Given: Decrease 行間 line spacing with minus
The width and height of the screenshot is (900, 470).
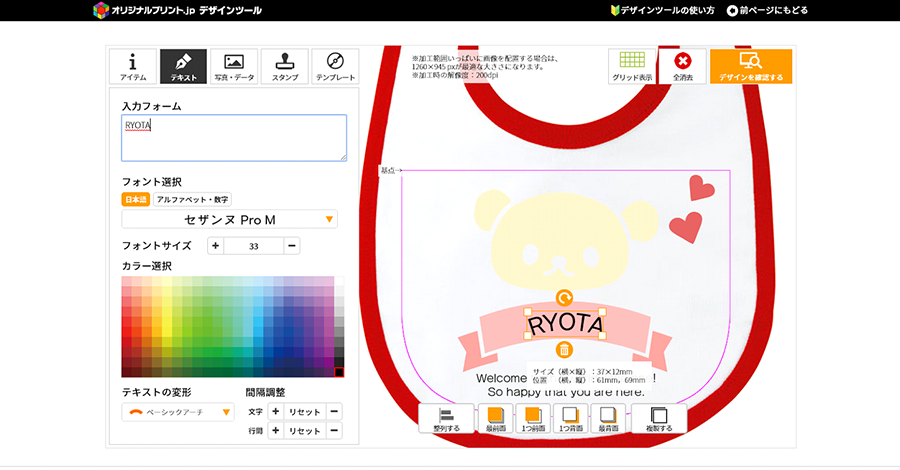Looking at the screenshot, I should (334, 430).
